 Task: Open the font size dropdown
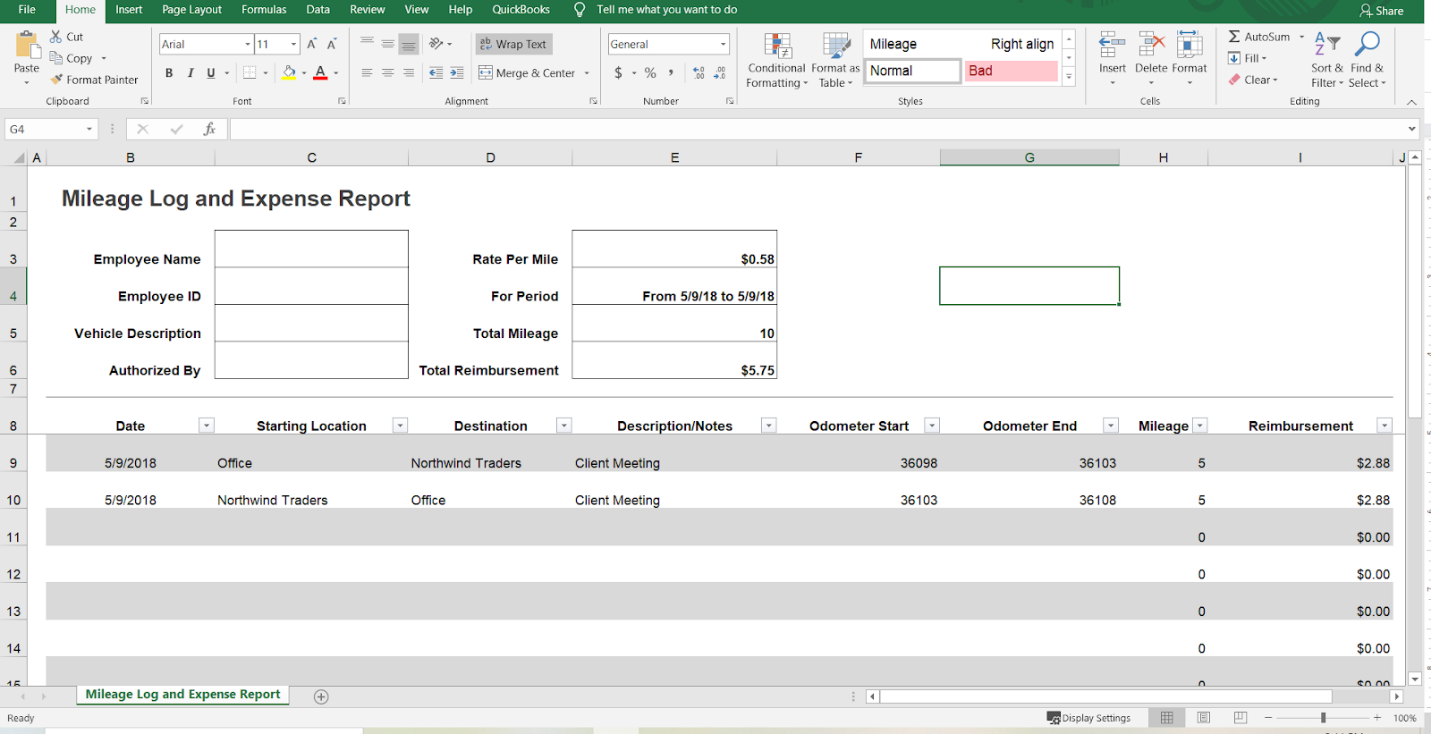294,44
